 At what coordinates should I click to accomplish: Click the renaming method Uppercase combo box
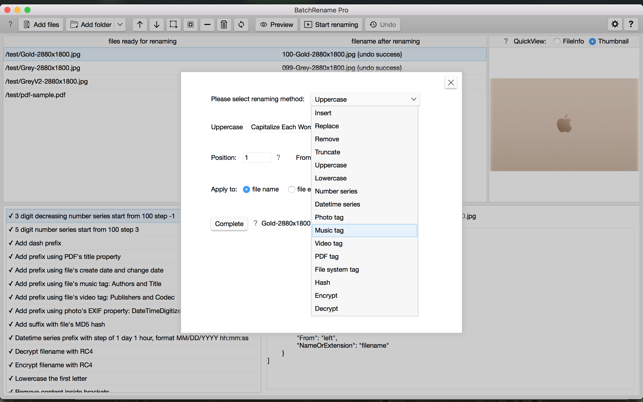tap(365, 99)
